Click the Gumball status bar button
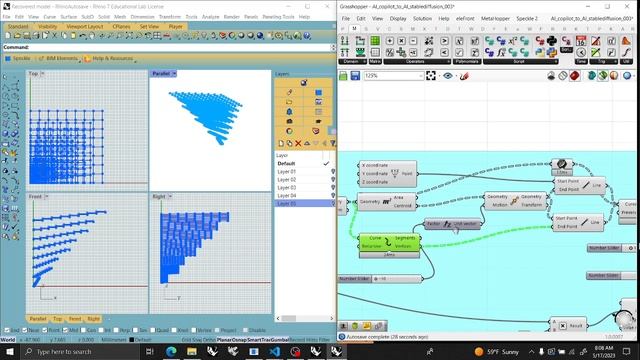Image resolution: width=640 pixels, height=360 pixels. (x=281, y=340)
